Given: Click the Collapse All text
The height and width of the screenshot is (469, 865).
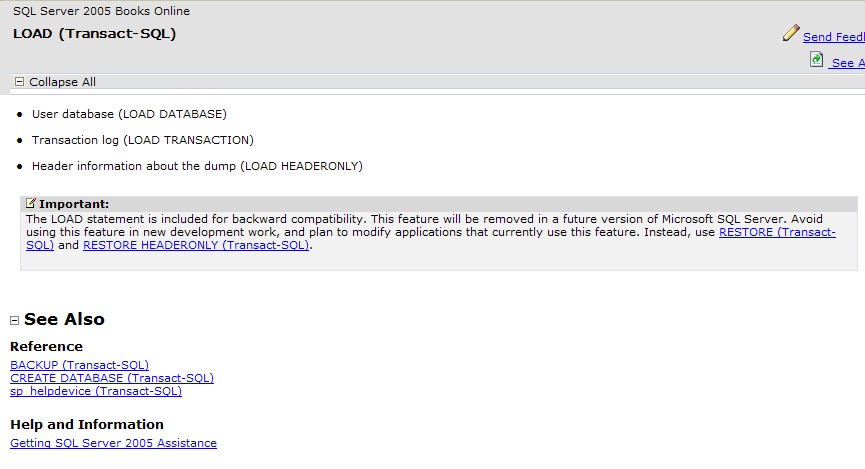Looking at the screenshot, I should coord(62,82).
